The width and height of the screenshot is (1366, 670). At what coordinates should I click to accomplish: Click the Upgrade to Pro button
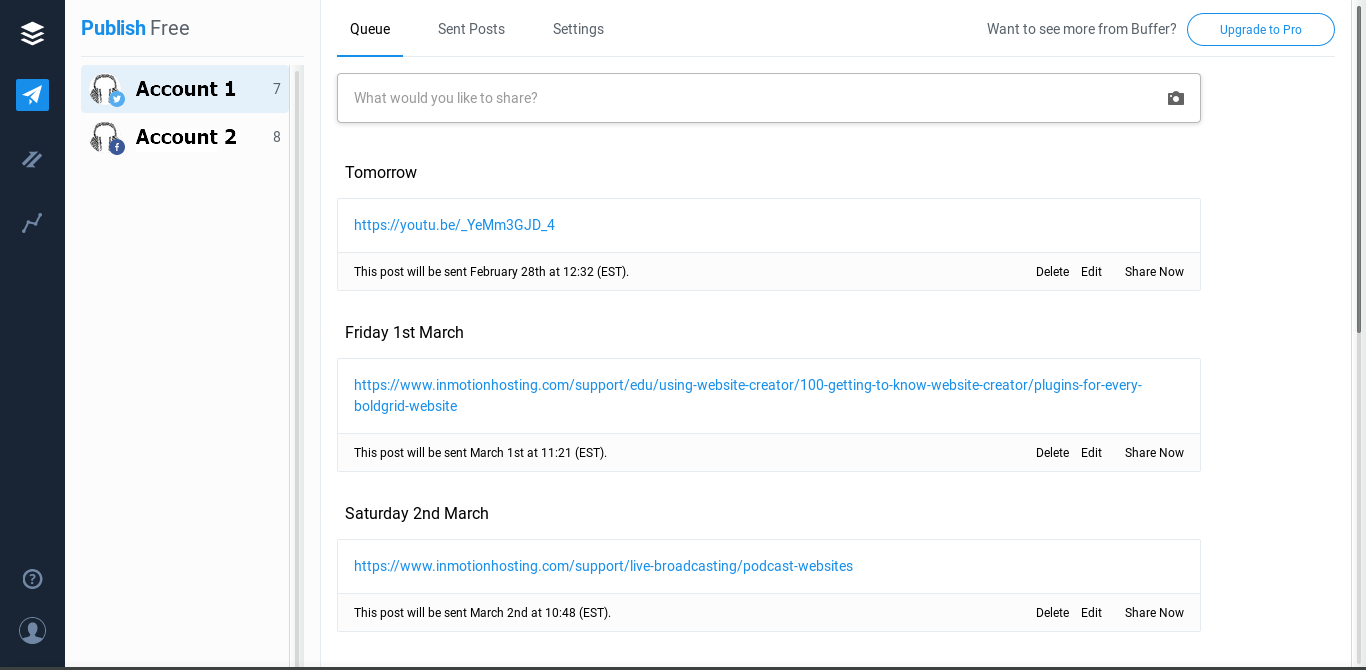pos(1260,30)
